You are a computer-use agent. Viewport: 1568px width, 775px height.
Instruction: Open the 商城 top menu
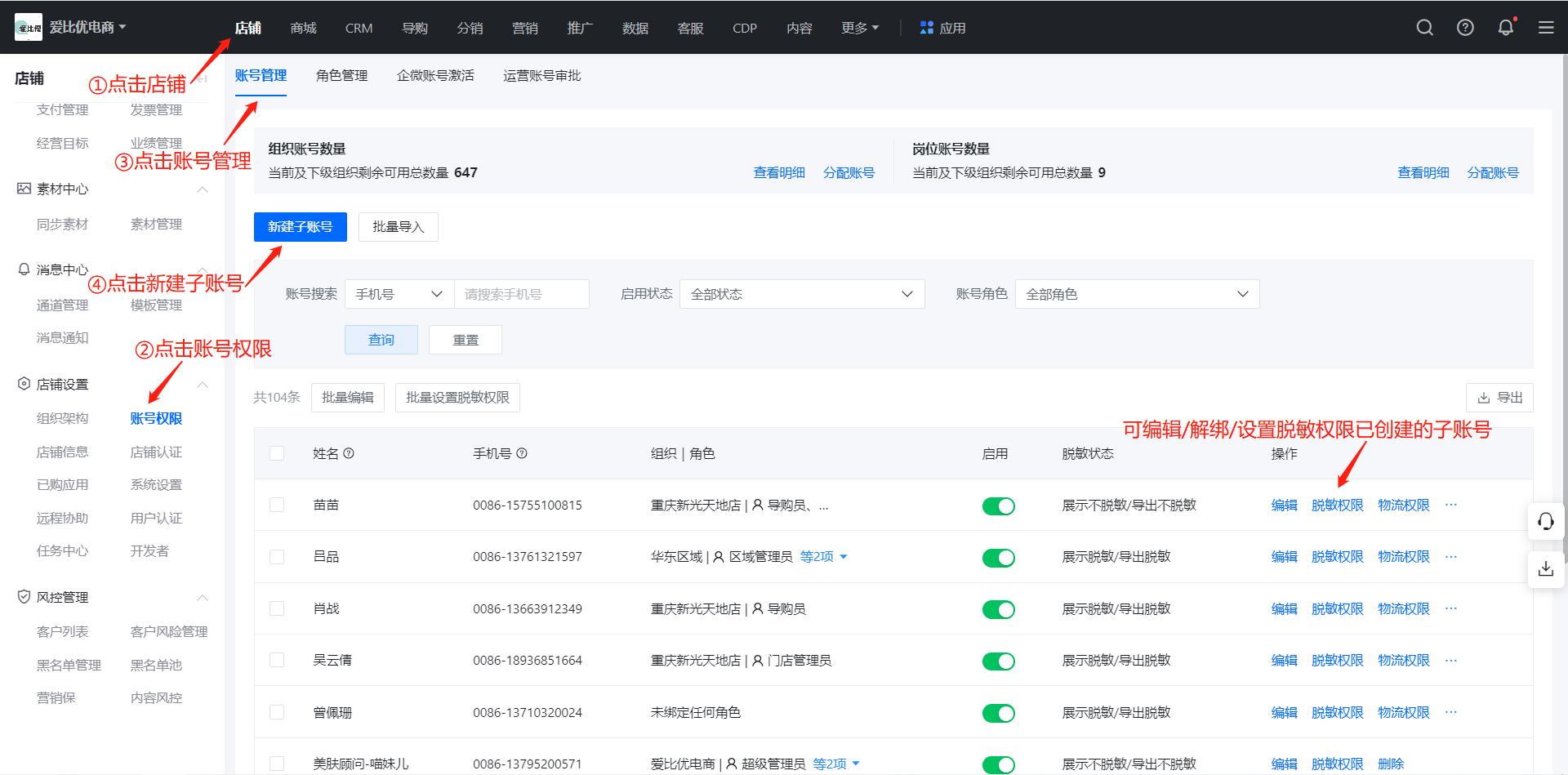point(303,28)
